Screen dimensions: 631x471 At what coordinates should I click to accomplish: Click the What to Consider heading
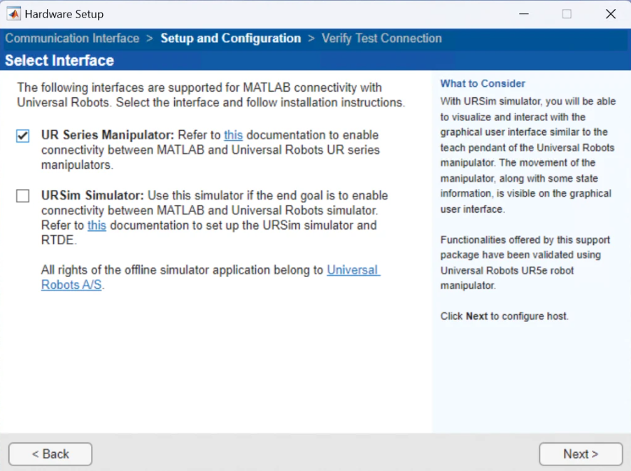[483, 84]
